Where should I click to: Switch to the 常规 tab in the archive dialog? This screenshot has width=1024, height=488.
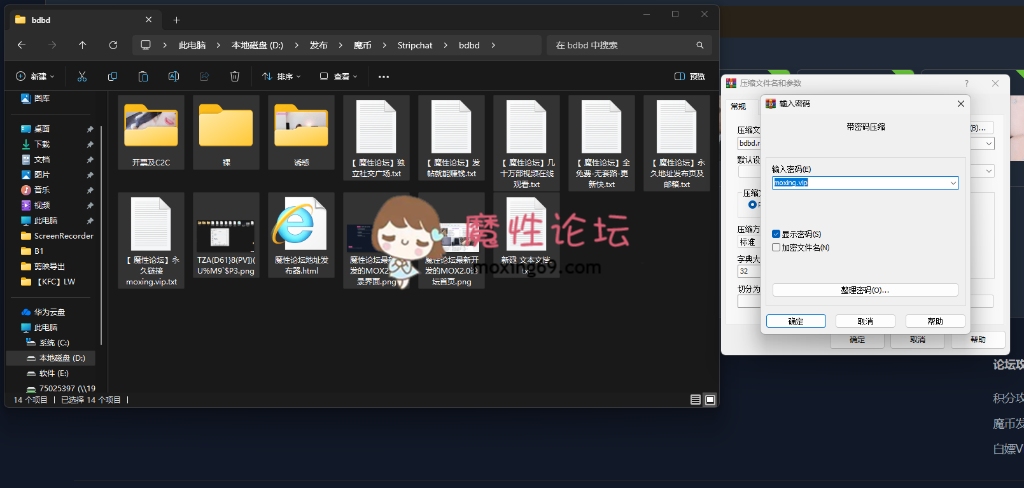(738, 106)
